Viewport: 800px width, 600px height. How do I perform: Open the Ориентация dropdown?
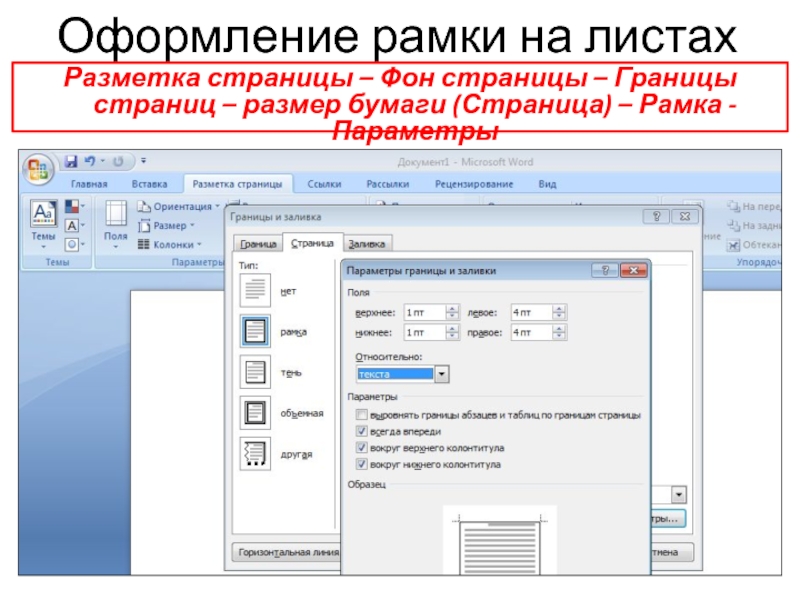(179, 207)
